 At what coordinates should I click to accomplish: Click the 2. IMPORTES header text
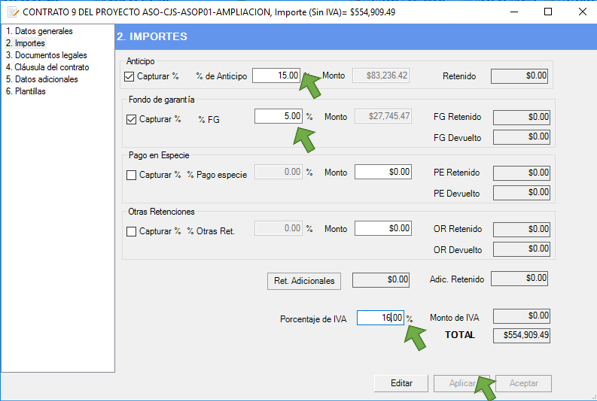coord(152,37)
